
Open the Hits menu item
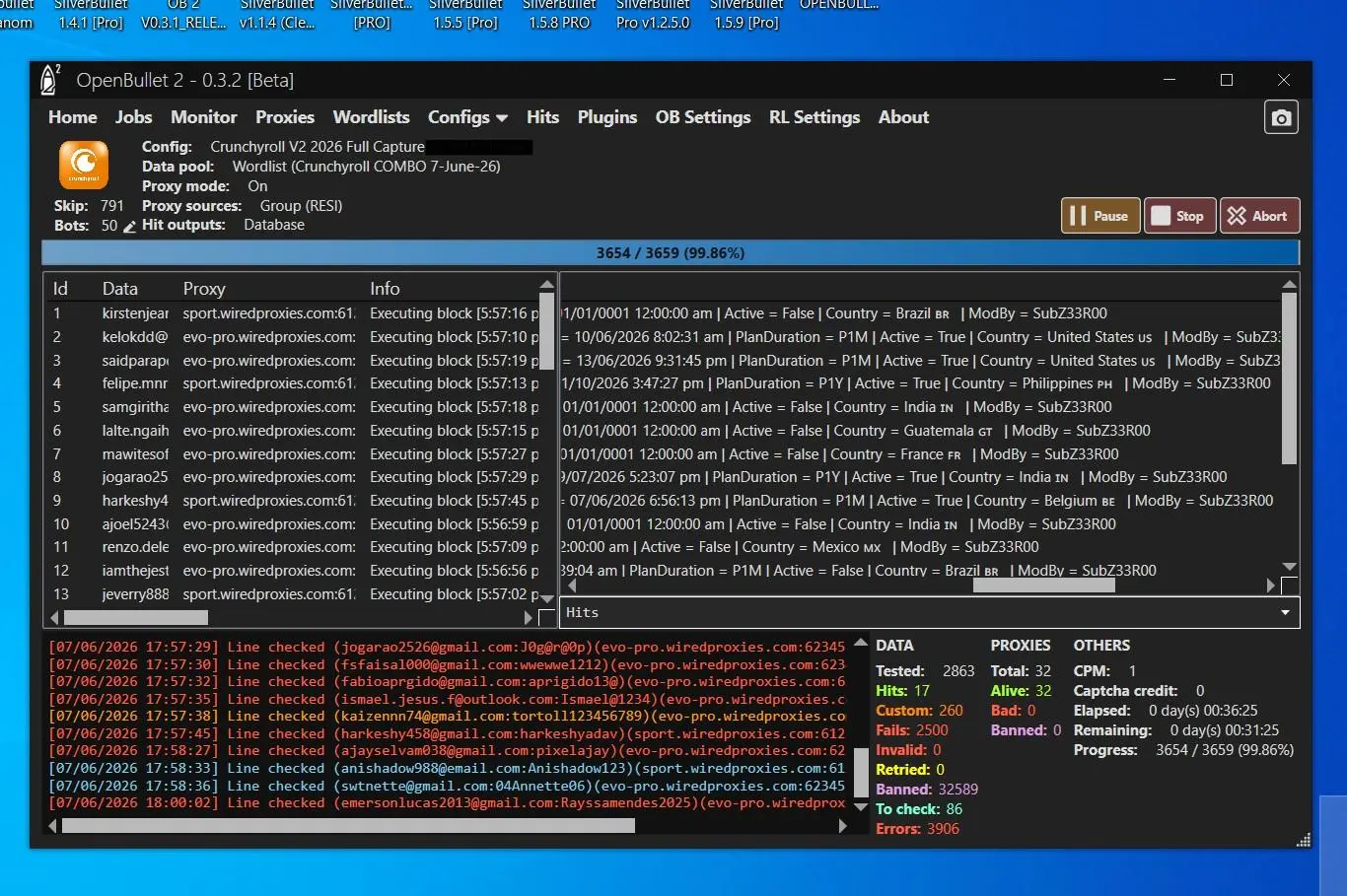542,117
